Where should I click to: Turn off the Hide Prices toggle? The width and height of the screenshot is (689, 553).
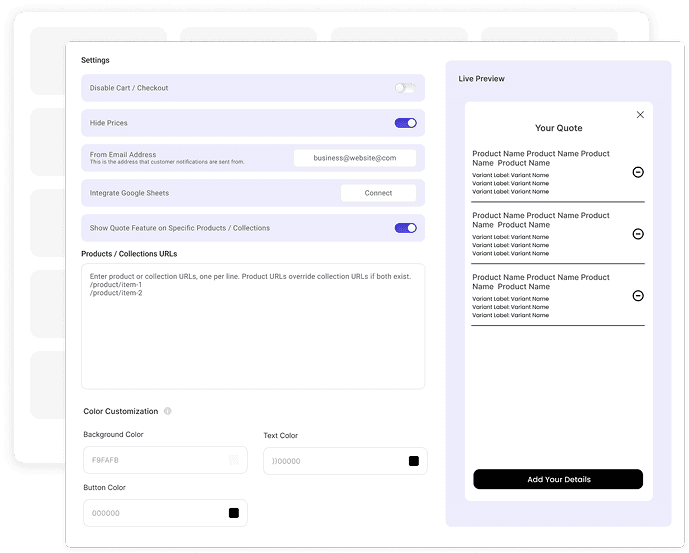tap(405, 123)
